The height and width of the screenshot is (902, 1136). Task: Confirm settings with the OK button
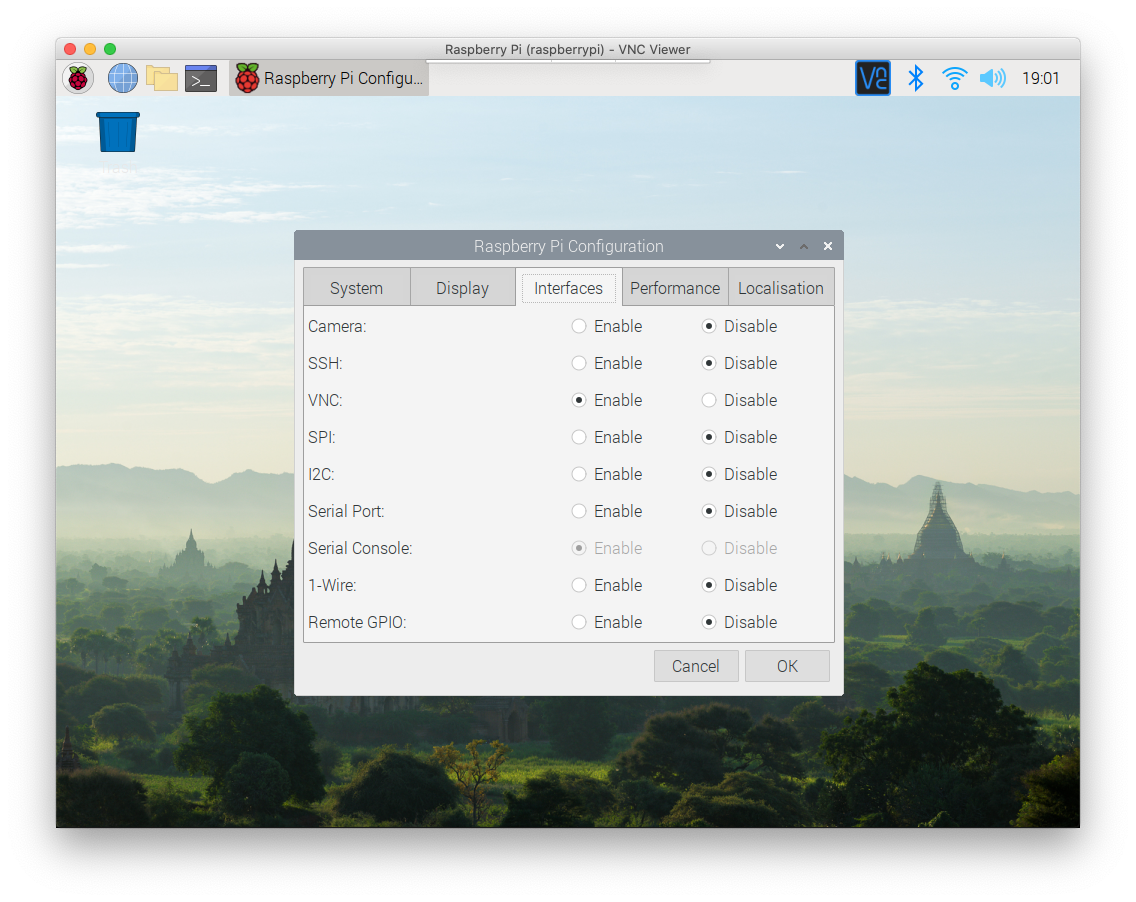tap(787, 666)
